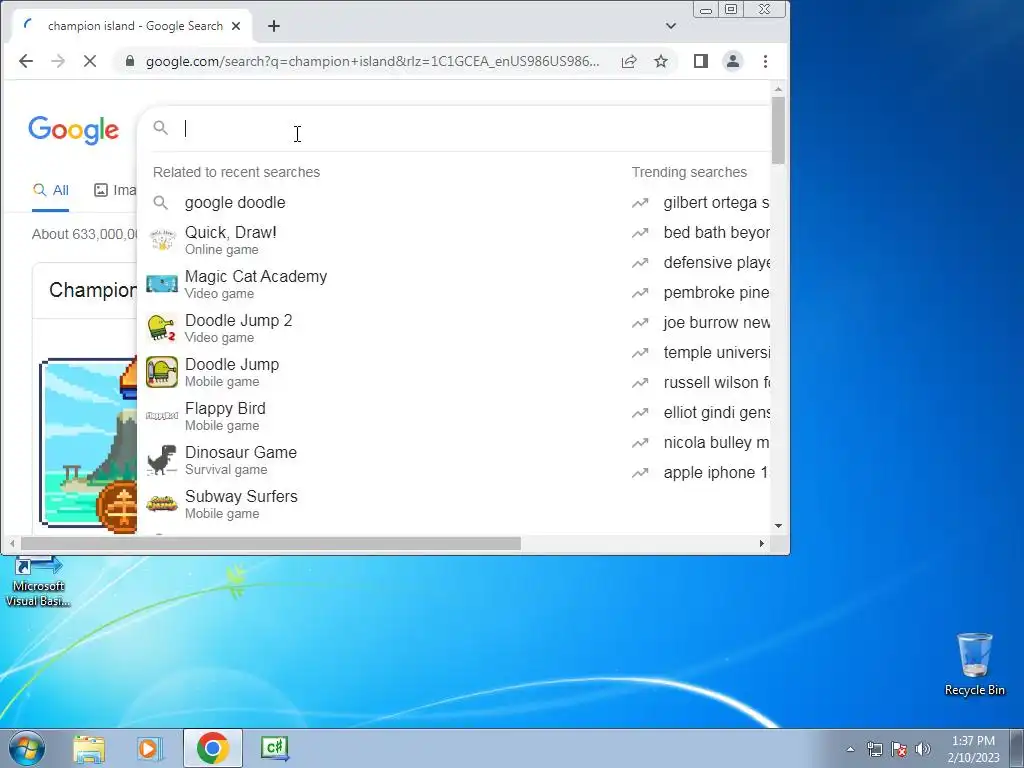Show hidden tray icons arrow

tap(850, 749)
